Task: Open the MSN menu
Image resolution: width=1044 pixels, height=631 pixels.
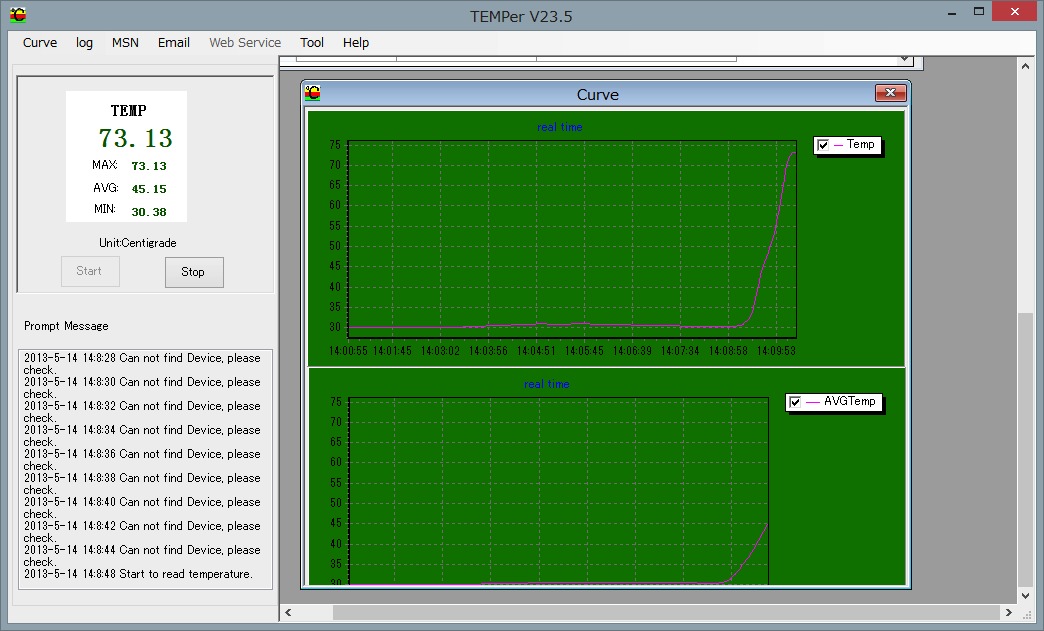Action: click(x=125, y=43)
